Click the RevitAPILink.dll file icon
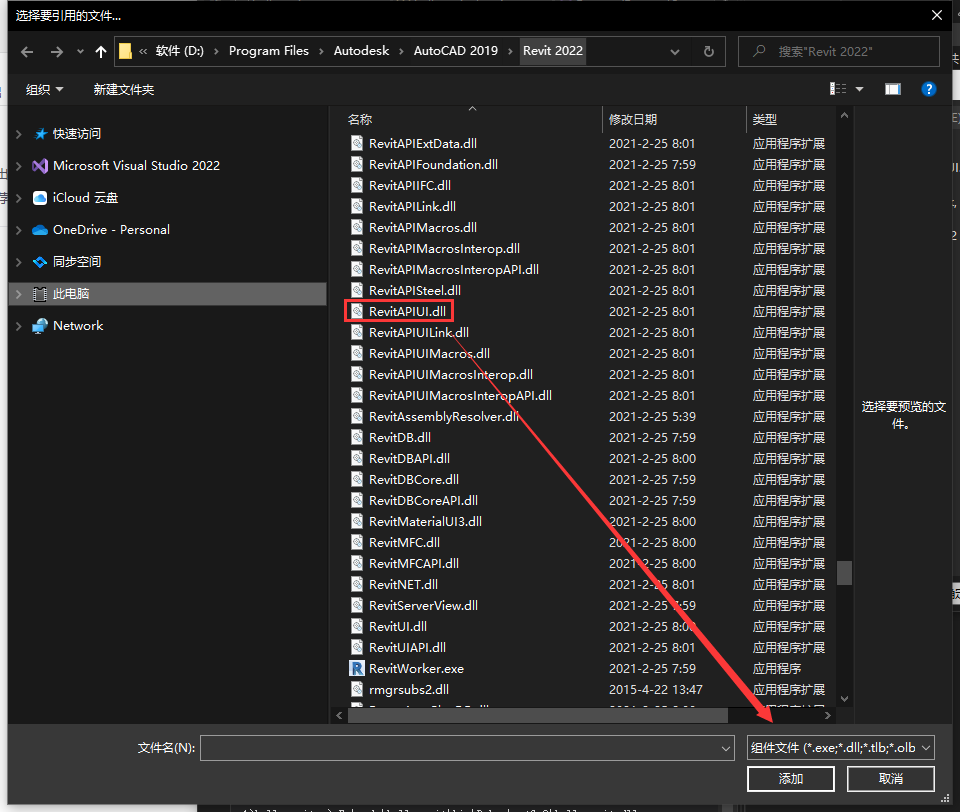960x812 pixels. tap(357, 206)
